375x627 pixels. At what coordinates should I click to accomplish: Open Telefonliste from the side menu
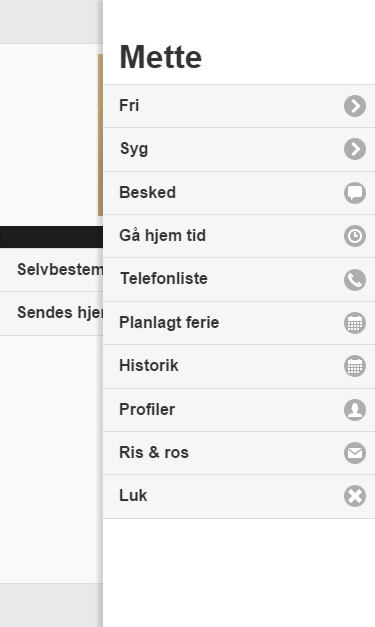tap(239, 280)
